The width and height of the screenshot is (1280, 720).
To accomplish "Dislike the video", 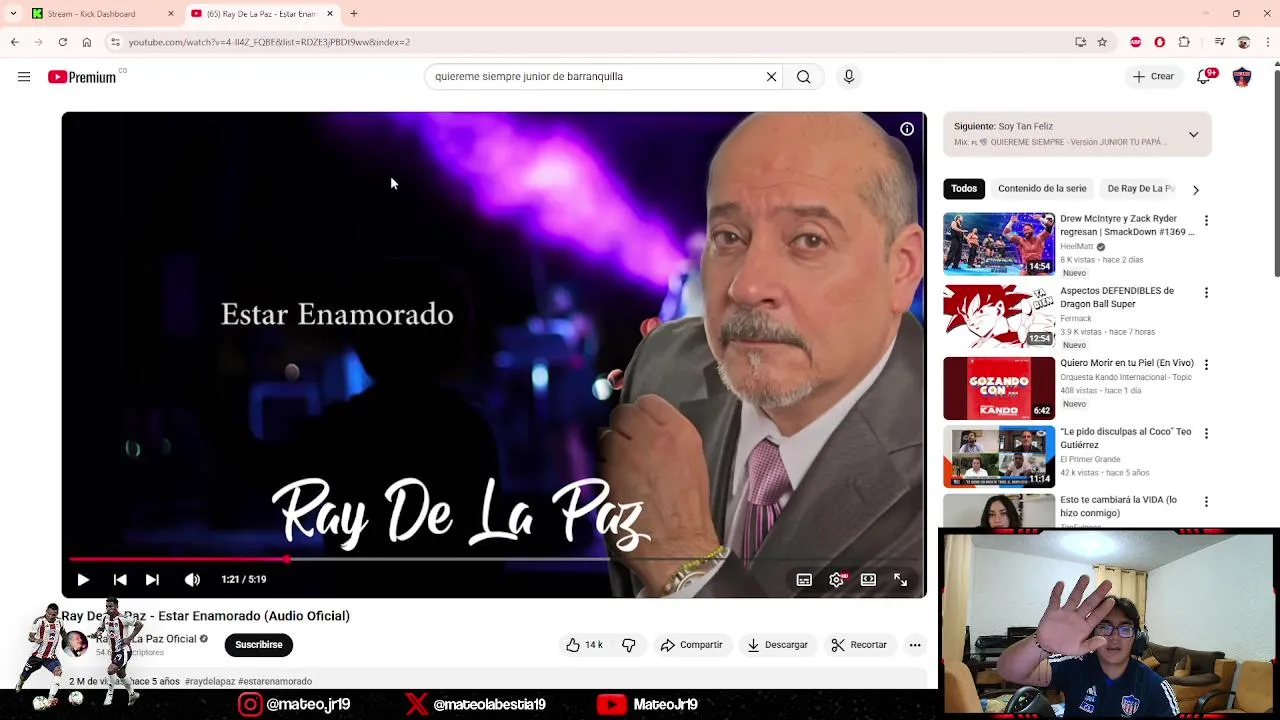I will [628, 645].
